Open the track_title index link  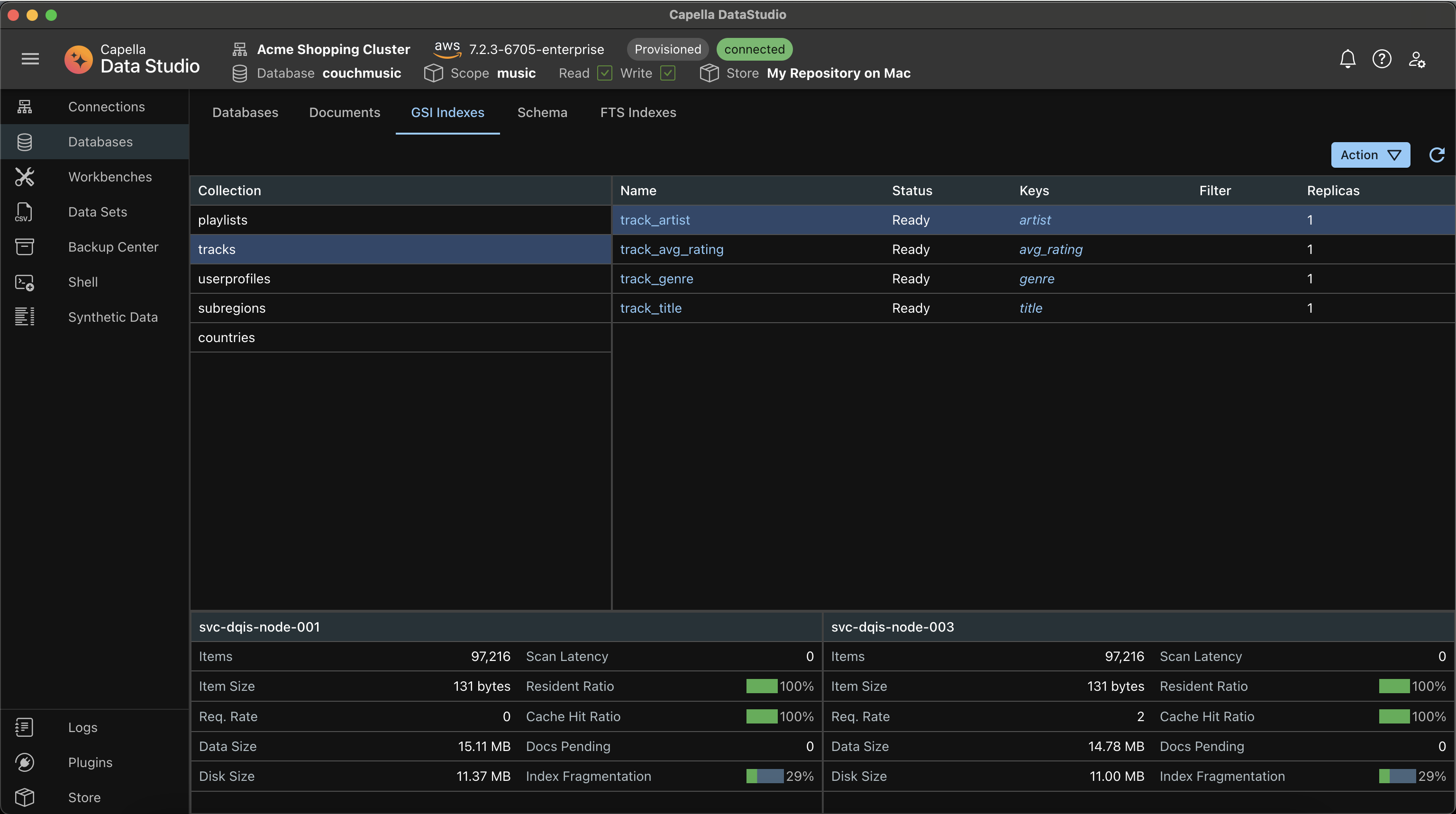pos(651,308)
